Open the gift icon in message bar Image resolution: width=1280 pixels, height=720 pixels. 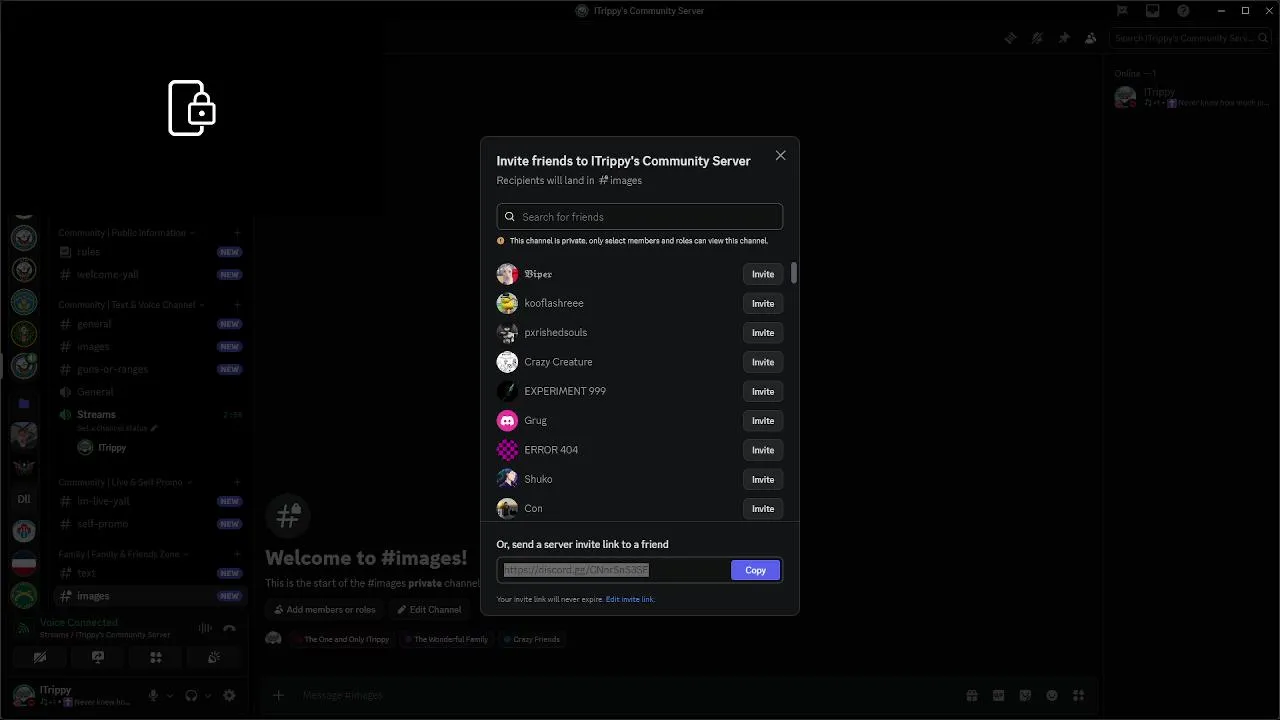click(x=971, y=695)
